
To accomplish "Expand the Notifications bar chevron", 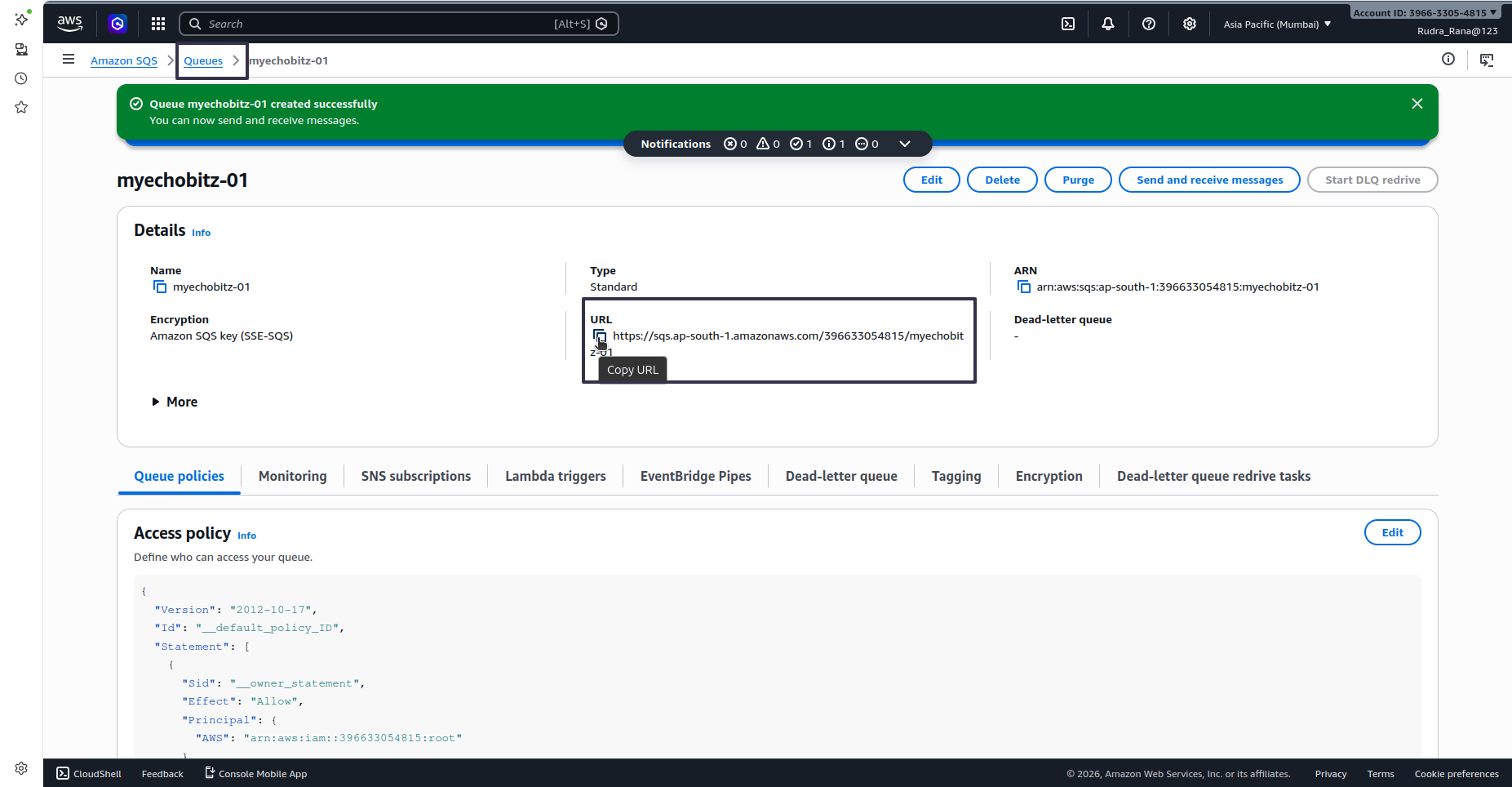I will (x=905, y=144).
